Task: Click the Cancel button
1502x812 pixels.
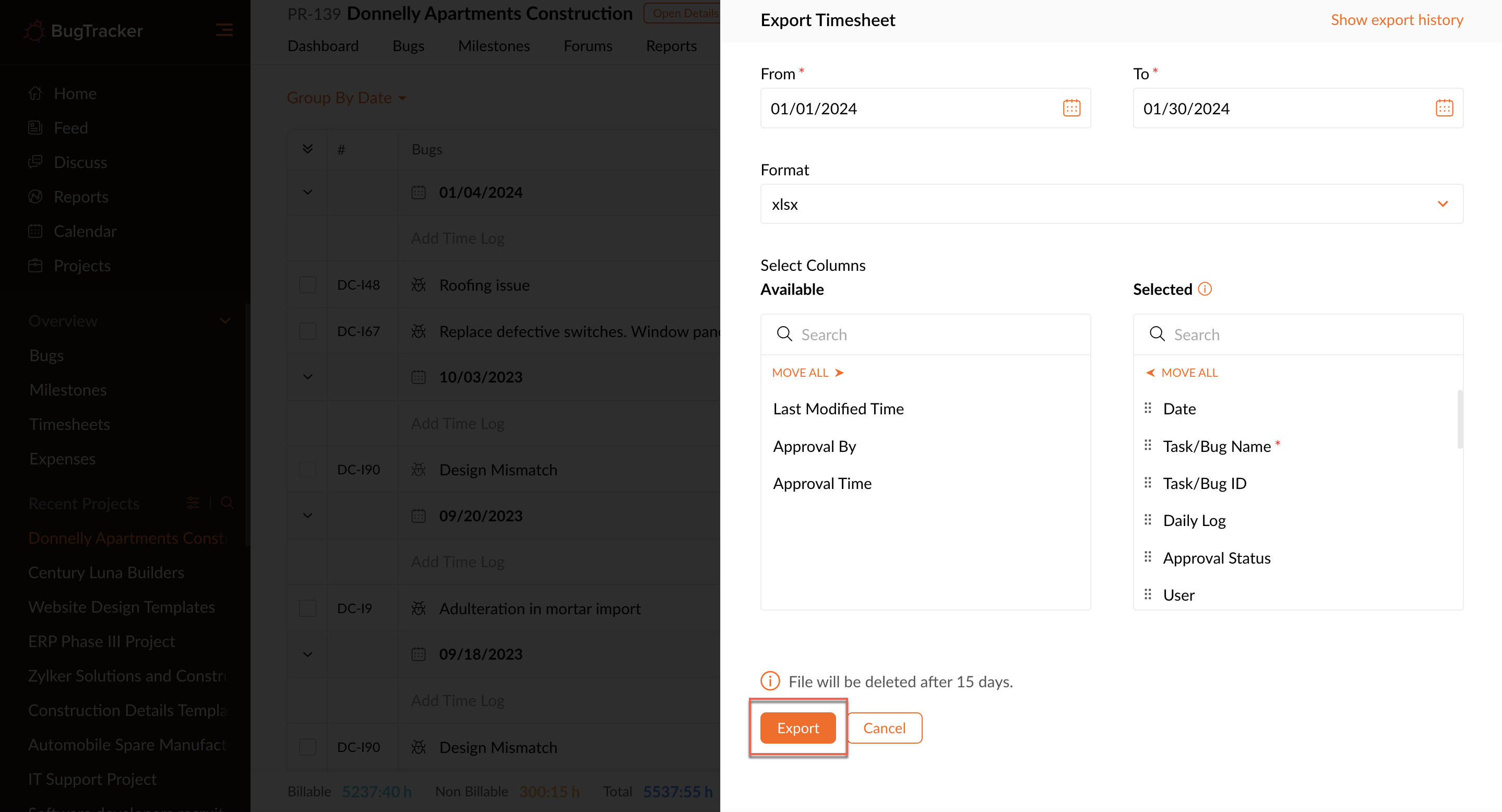Action: 884,727
